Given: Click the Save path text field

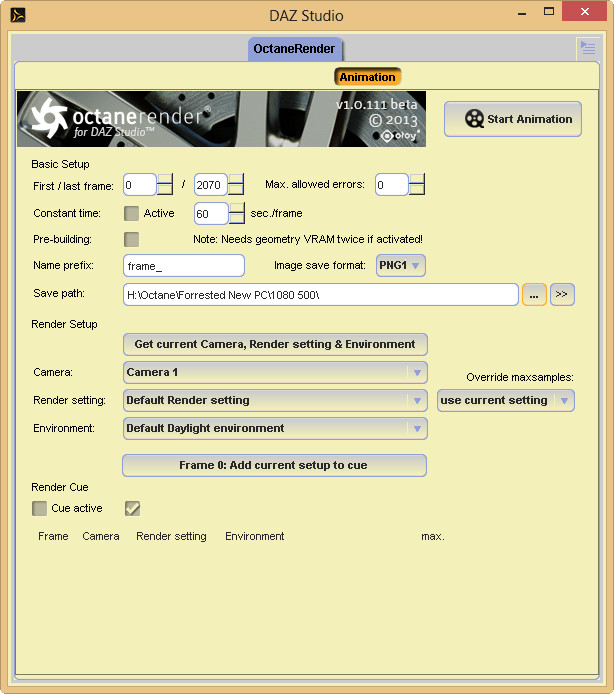Looking at the screenshot, I should coord(321,295).
